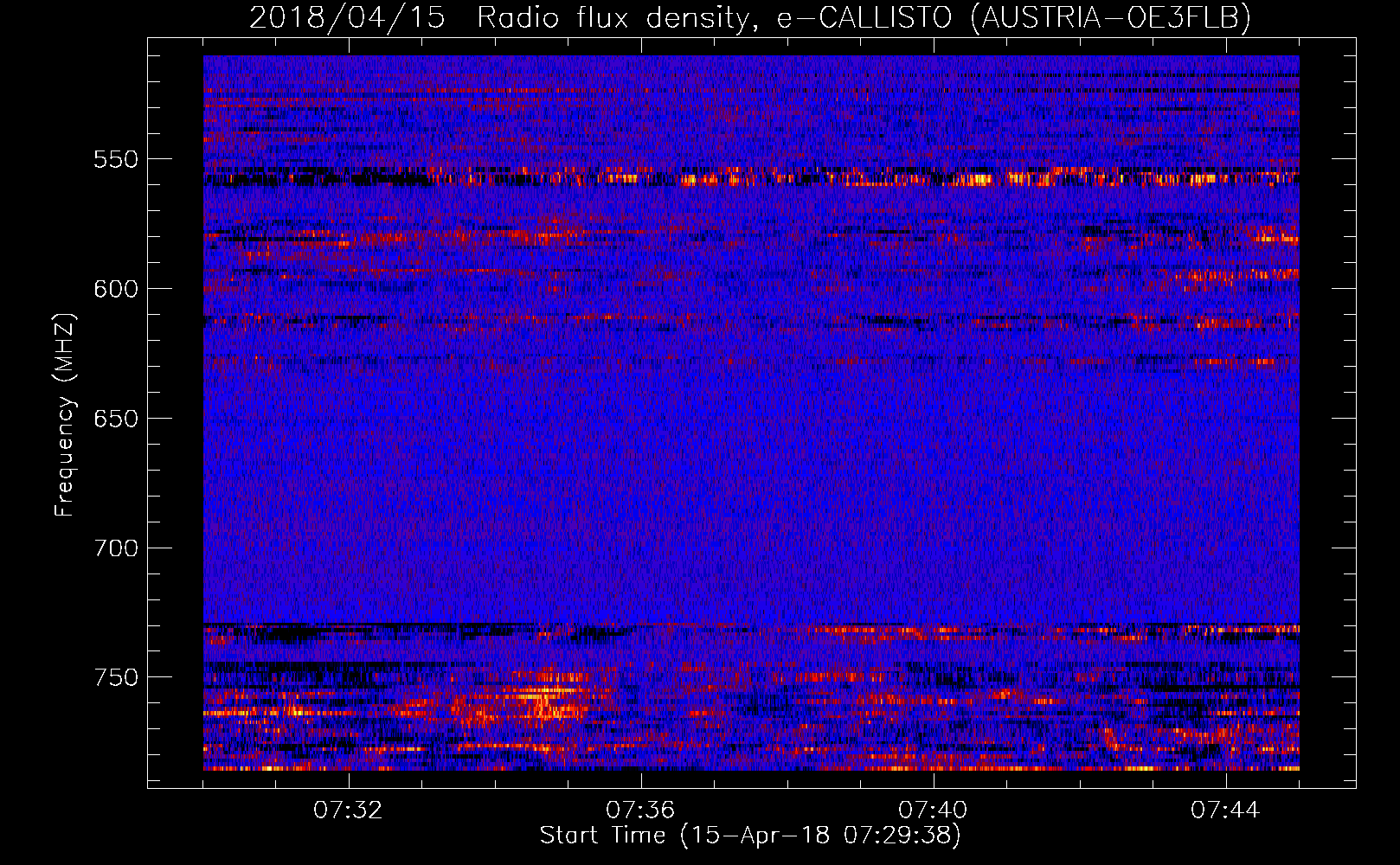Select the 'Radio flux density, e-CALLISTO' title text
Screen dimensions: 1400x865
click(x=714, y=18)
